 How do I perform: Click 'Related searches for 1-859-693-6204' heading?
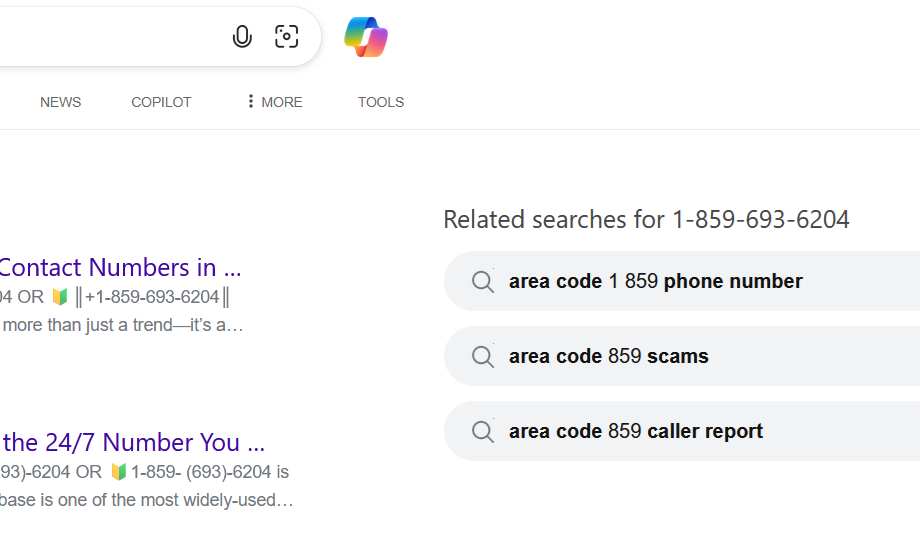pyautogui.click(x=646, y=219)
